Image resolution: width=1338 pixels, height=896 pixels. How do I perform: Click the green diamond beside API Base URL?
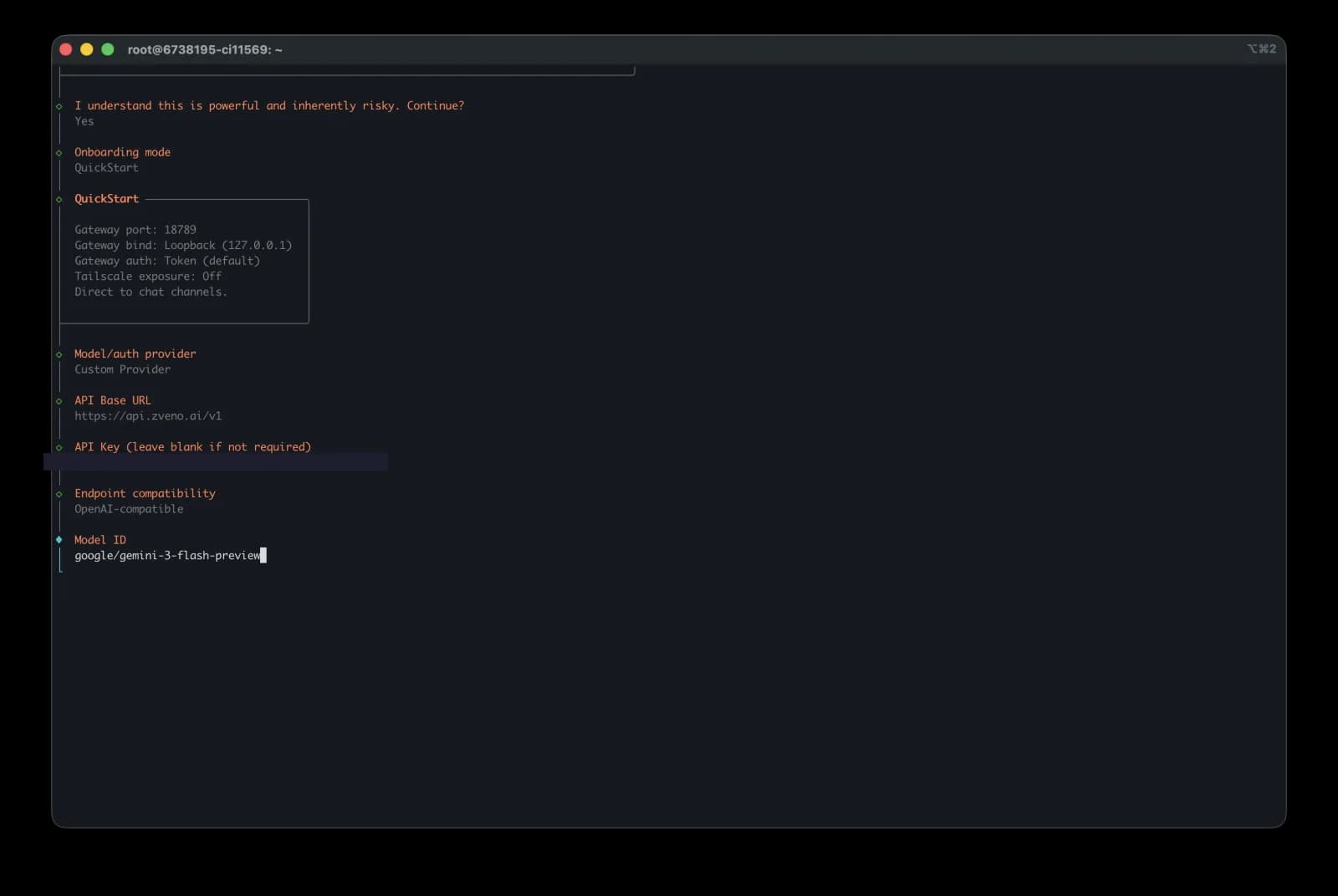coord(59,401)
